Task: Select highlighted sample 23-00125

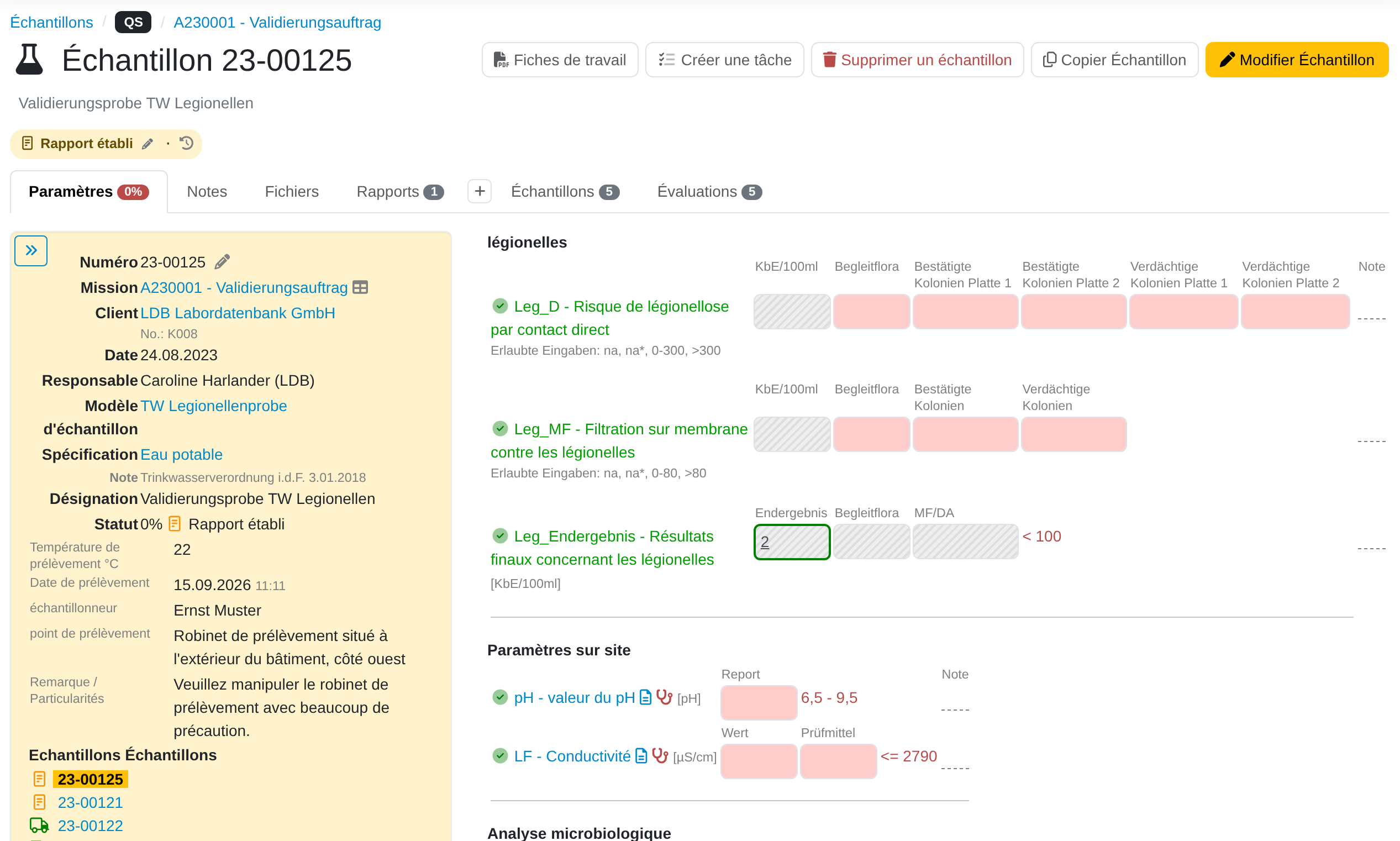Action: click(x=90, y=780)
